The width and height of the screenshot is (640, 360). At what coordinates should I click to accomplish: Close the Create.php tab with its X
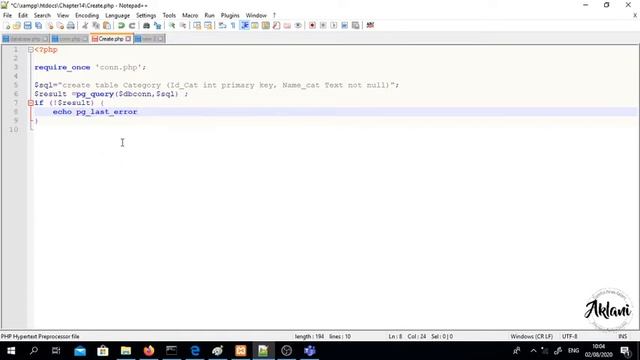coord(128,39)
